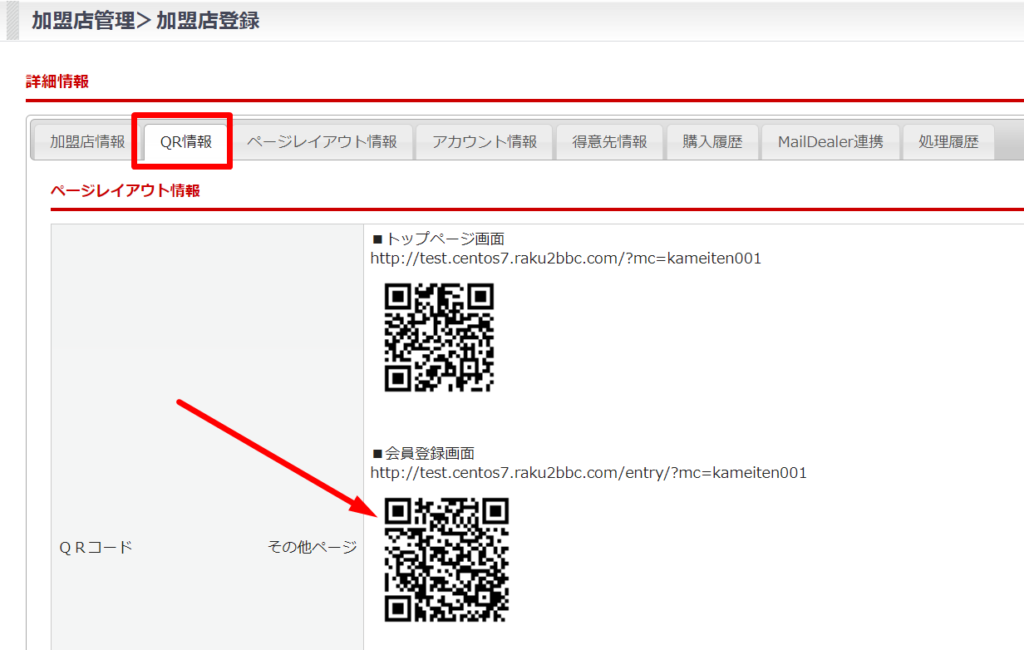Image resolution: width=1024 pixels, height=650 pixels.
Task: Click the member registration QR code image
Action: 446,559
